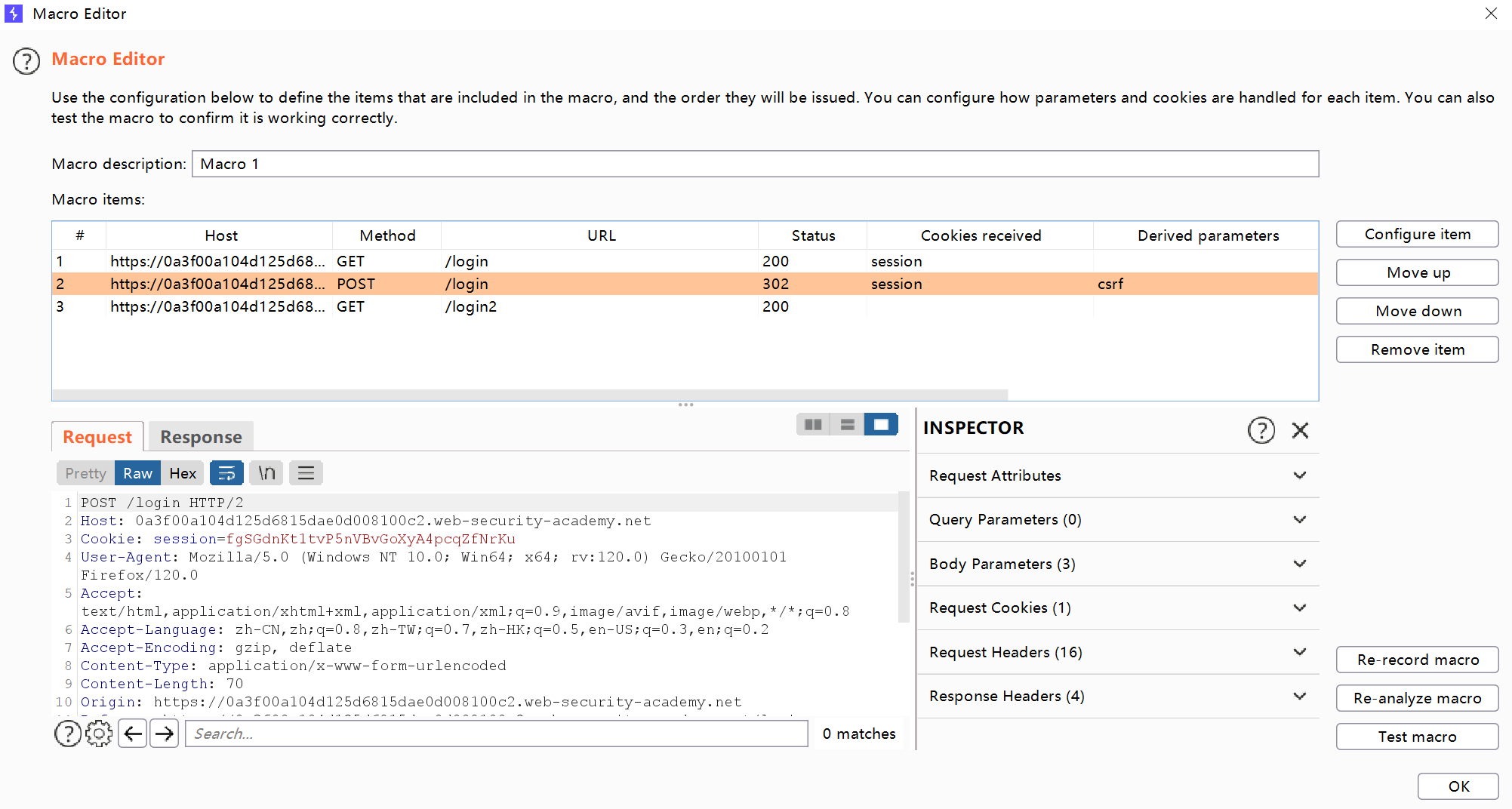Click Move down button
This screenshot has height=809, width=1512.
pyautogui.click(x=1417, y=311)
